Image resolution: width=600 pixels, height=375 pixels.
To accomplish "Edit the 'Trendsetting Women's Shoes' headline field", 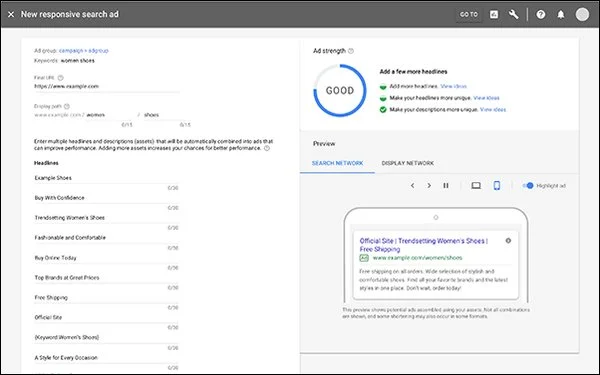I will [x=106, y=218].
